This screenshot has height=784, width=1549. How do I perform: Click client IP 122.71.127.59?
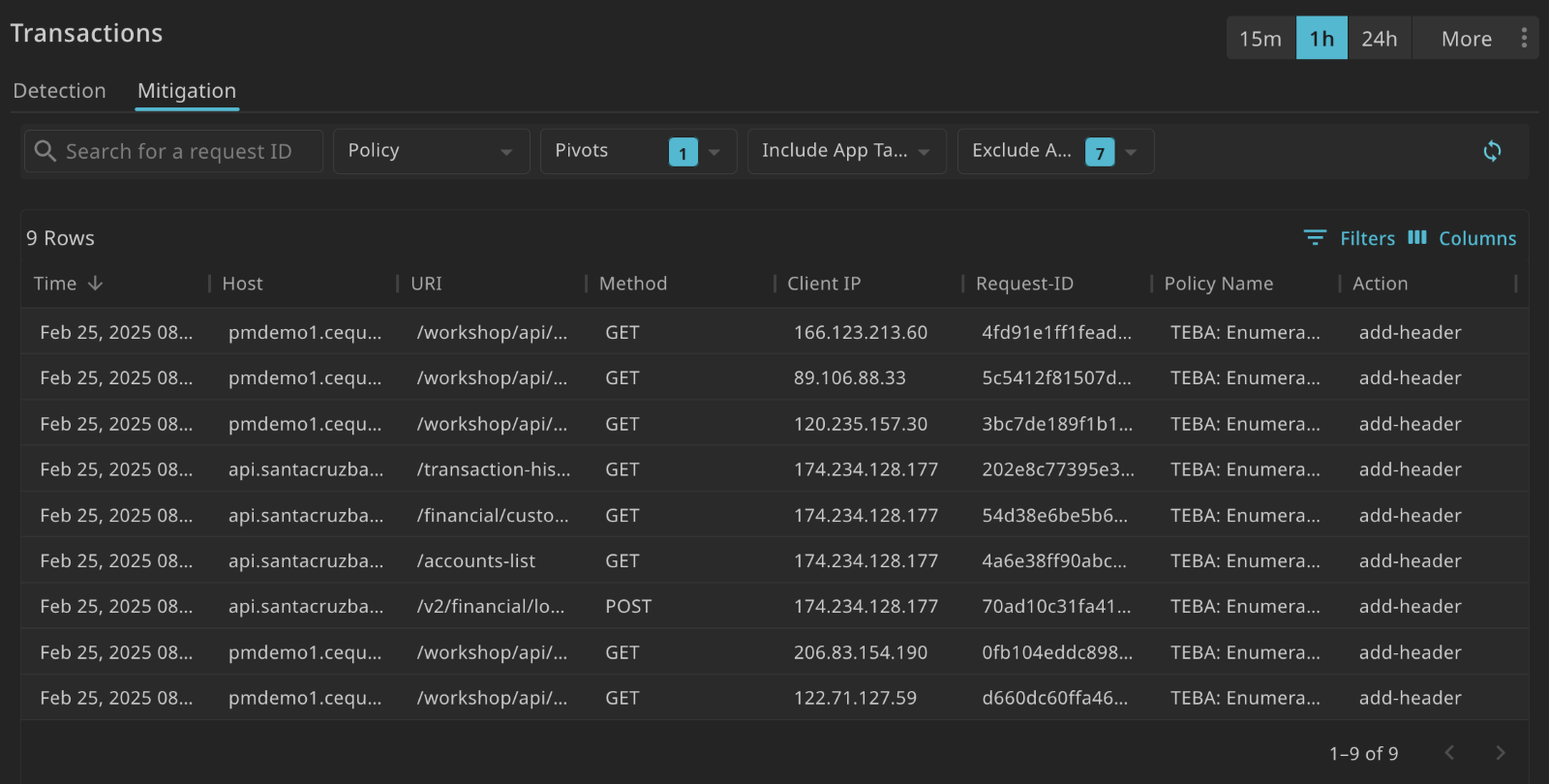[x=855, y=698]
